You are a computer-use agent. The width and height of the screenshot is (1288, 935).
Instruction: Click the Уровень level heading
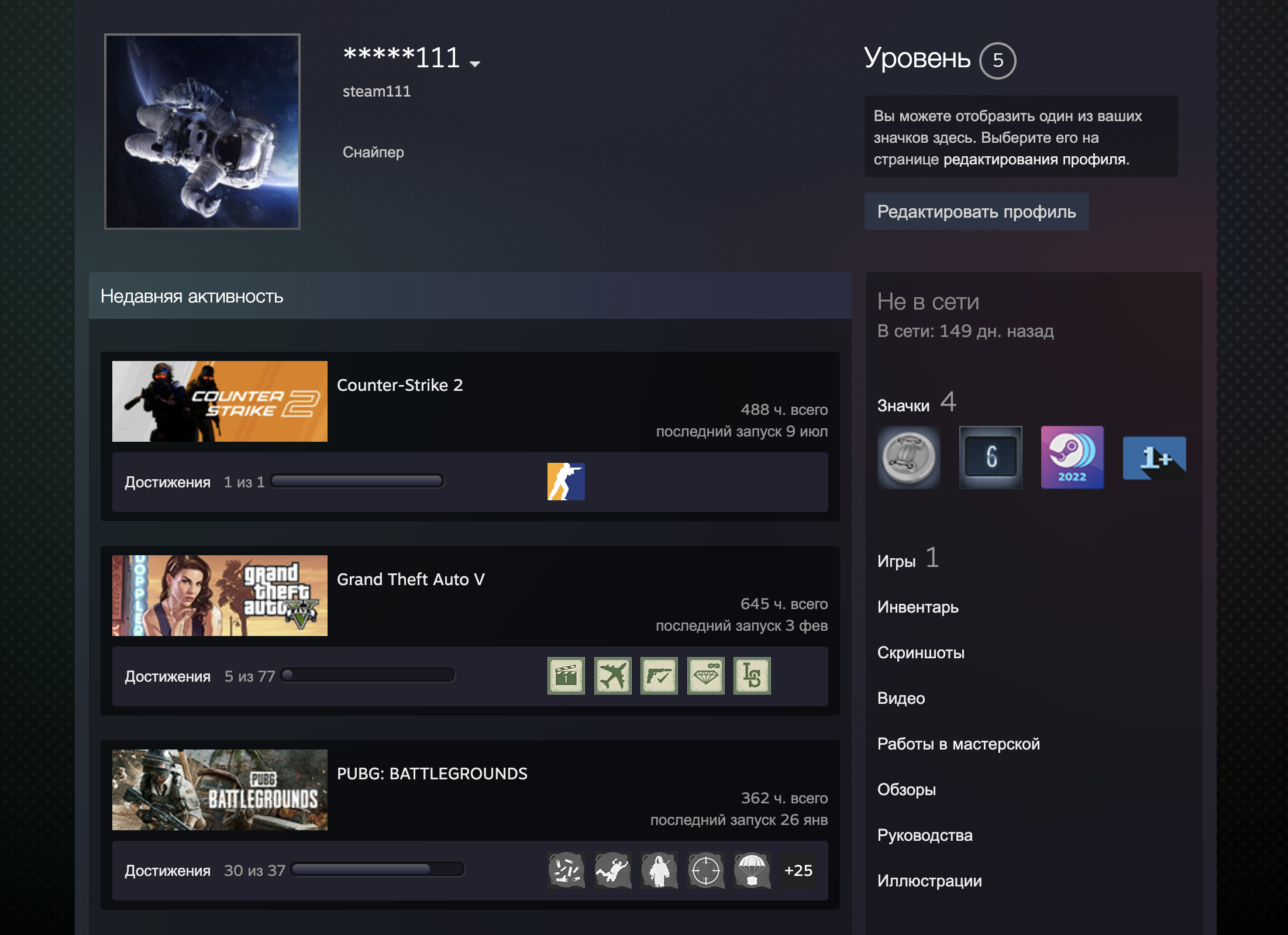coord(917,59)
